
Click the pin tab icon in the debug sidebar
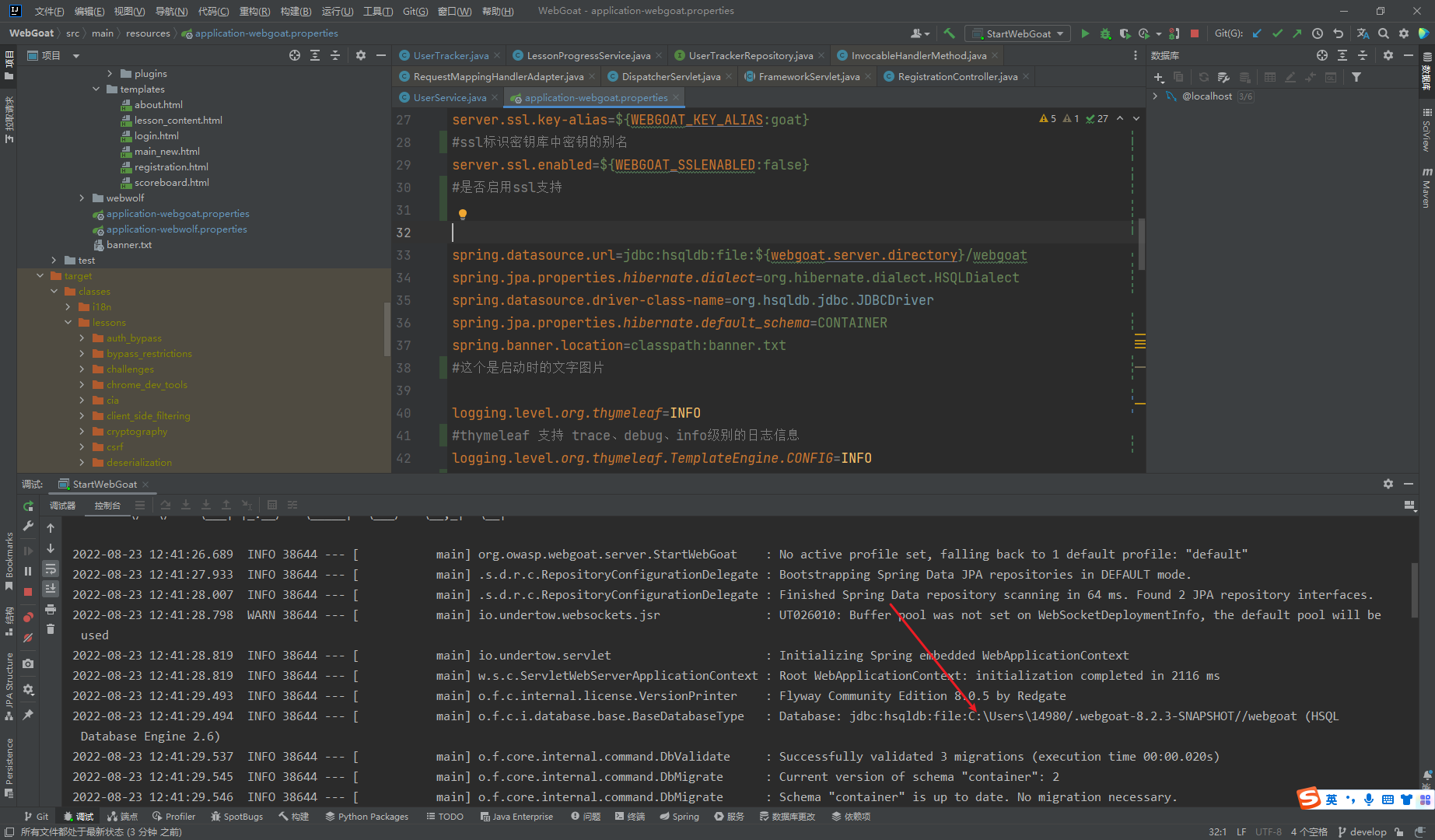[28, 714]
